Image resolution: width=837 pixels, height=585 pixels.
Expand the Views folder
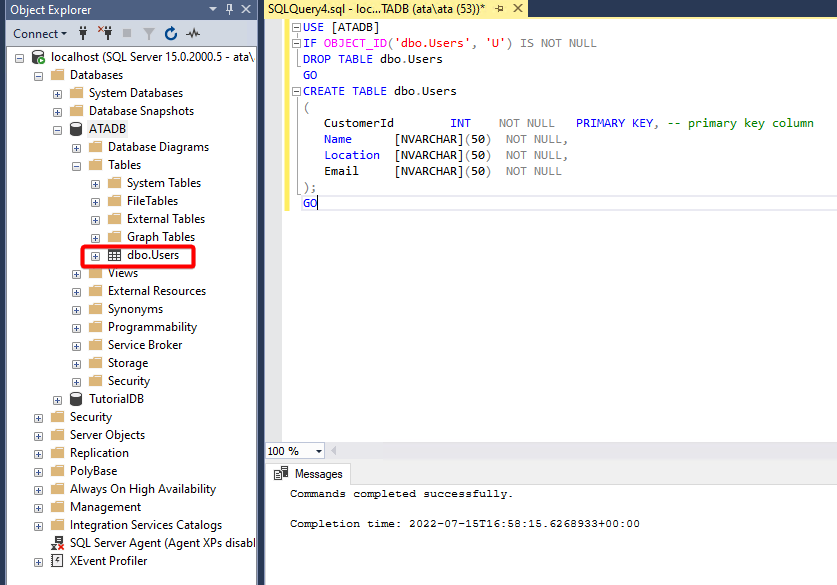76,274
